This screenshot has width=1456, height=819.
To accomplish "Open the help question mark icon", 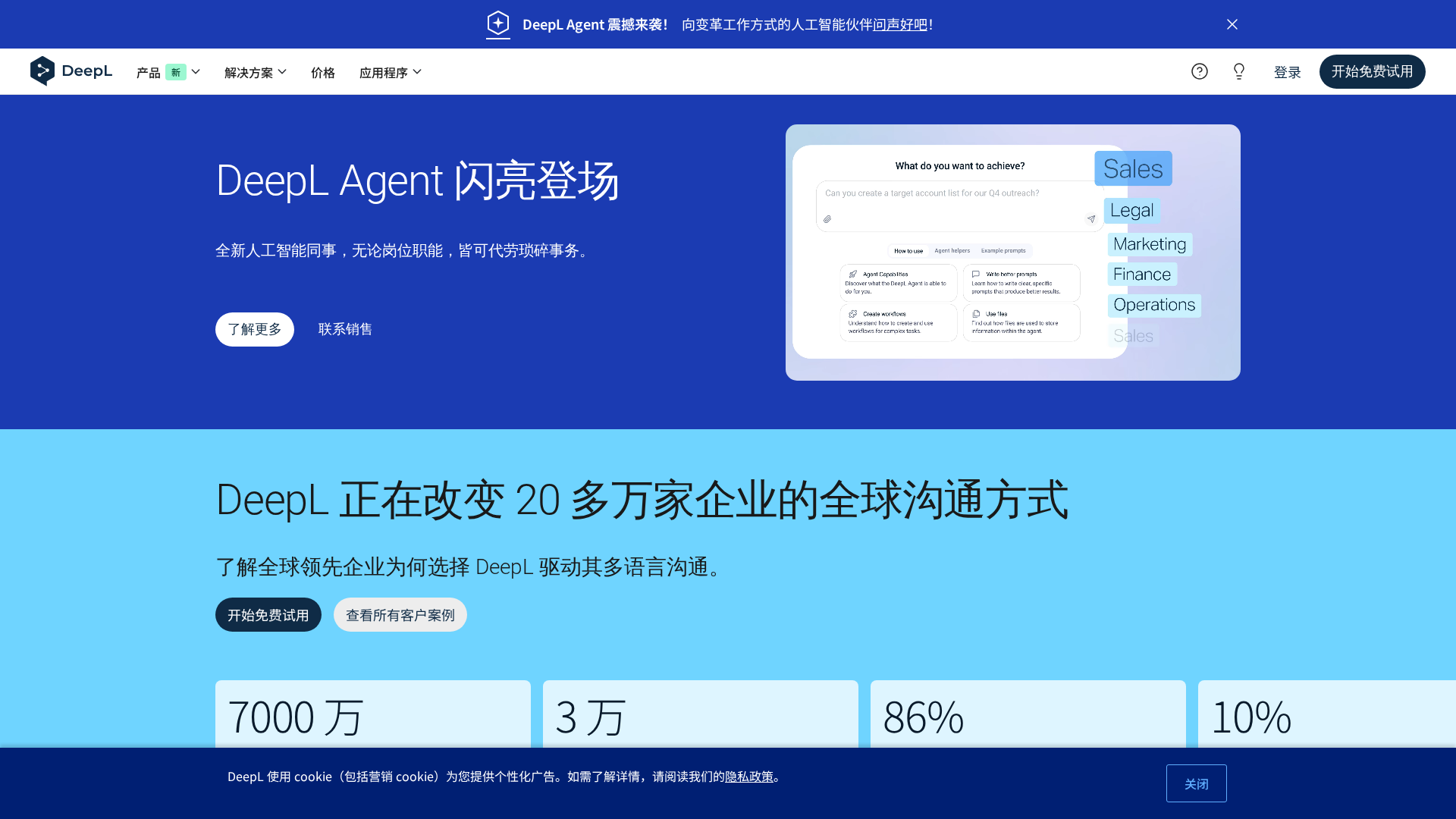I will (x=1199, y=71).
